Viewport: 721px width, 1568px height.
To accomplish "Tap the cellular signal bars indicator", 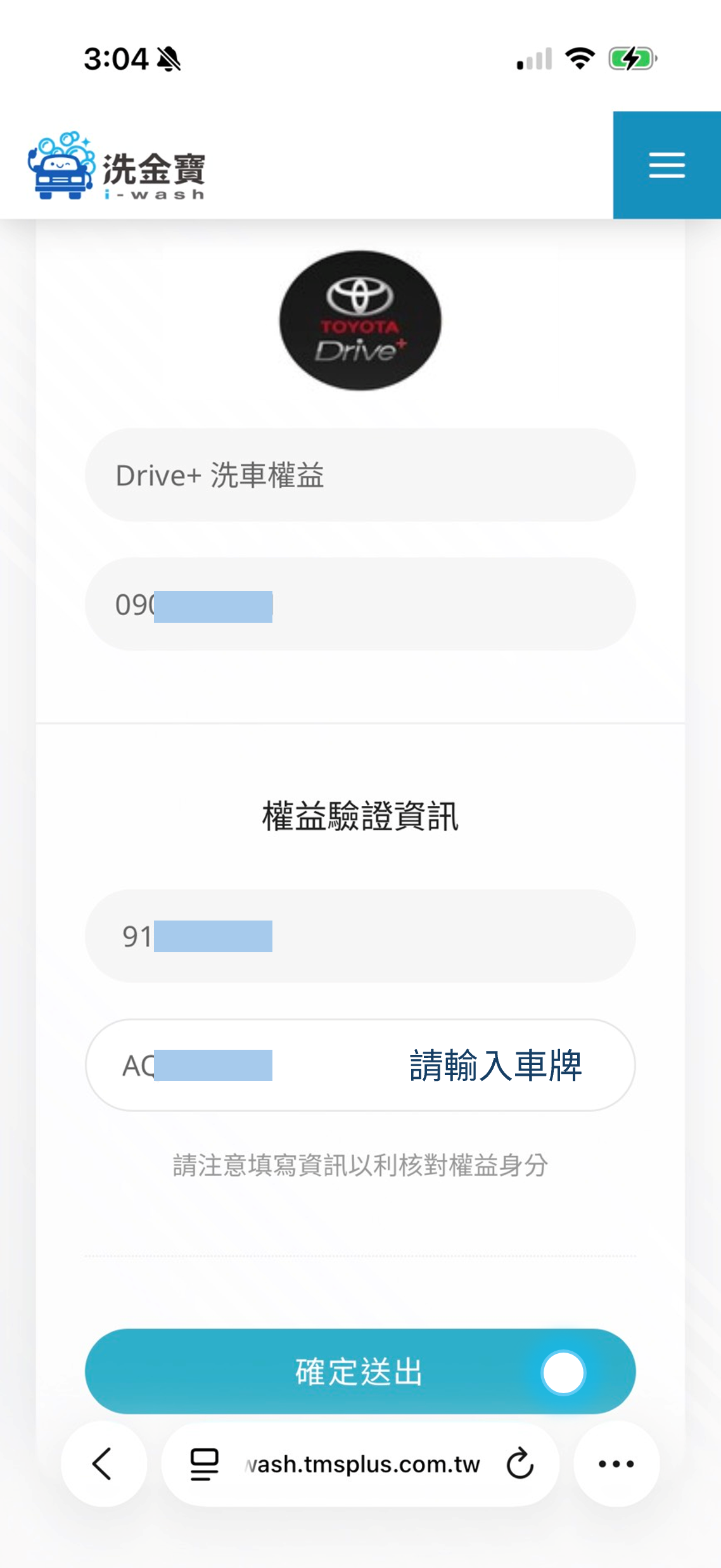I will [x=534, y=59].
